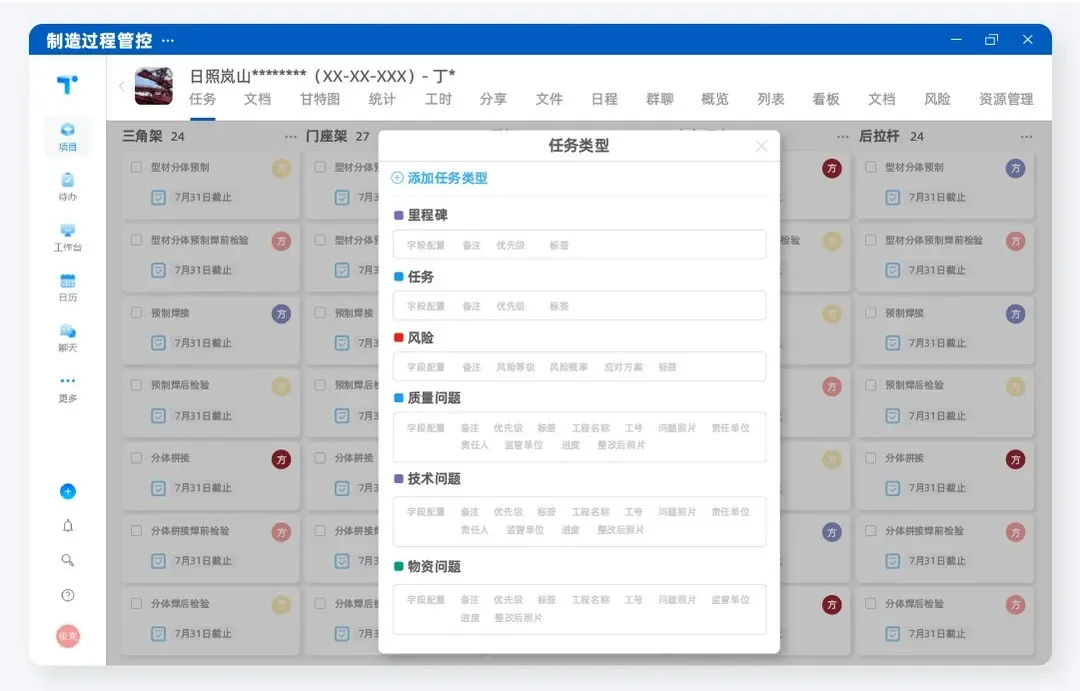Click the 三角架 column title
This screenshot has width=1080, height=691.
[143, 136]
